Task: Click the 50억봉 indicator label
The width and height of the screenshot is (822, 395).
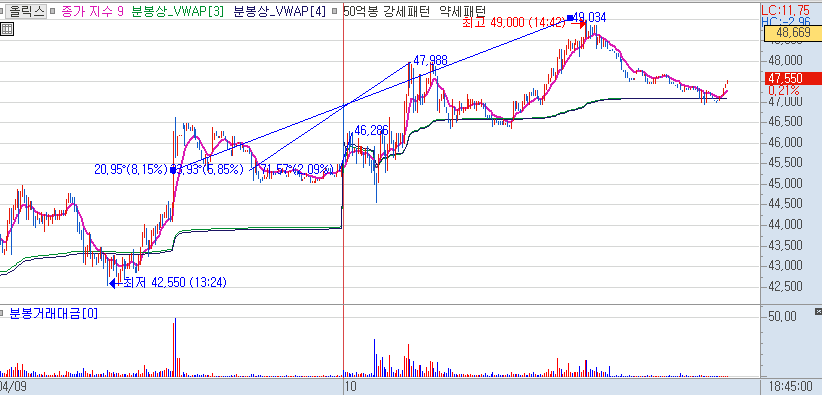Action: click(360, 12)
